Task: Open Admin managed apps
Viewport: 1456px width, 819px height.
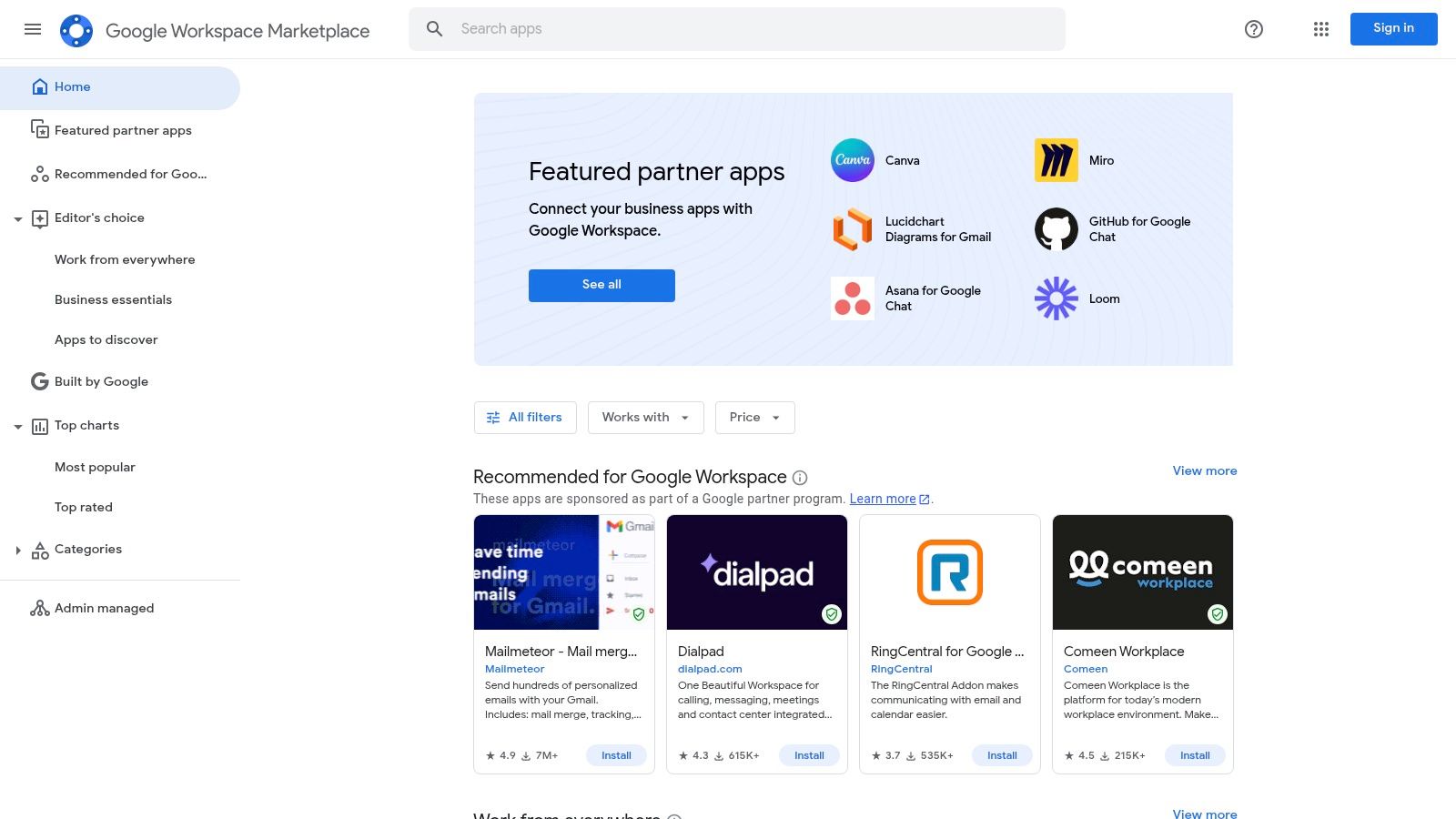Action: 104,608
